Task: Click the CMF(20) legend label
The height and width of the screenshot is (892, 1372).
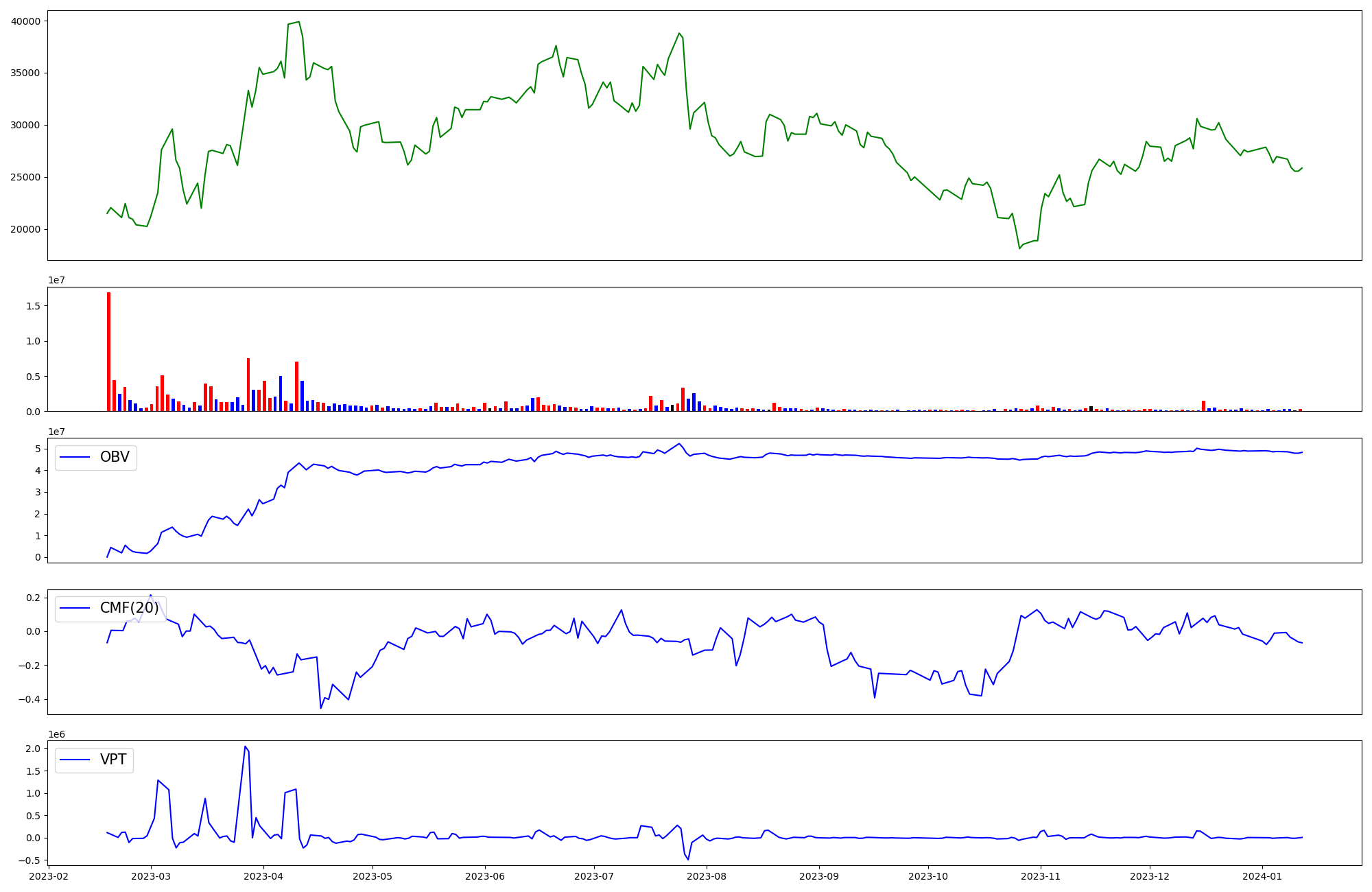Action: (x=129, y=608)
